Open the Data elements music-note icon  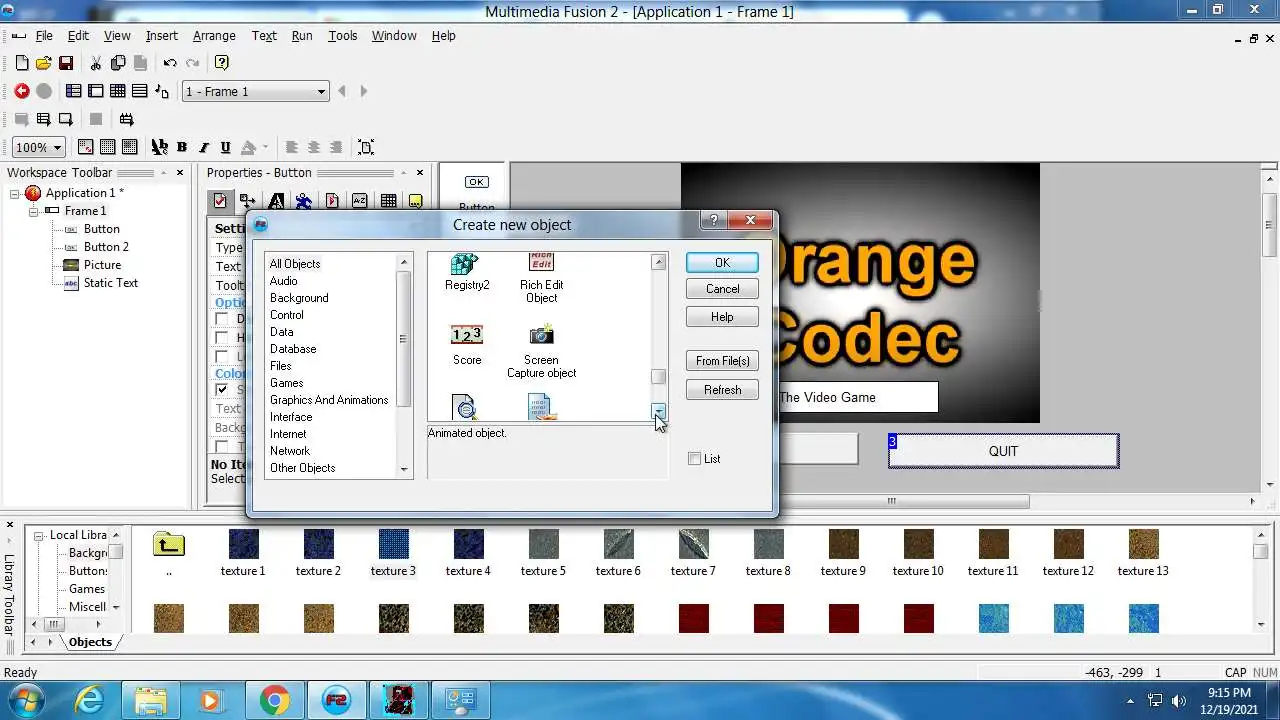162,91
